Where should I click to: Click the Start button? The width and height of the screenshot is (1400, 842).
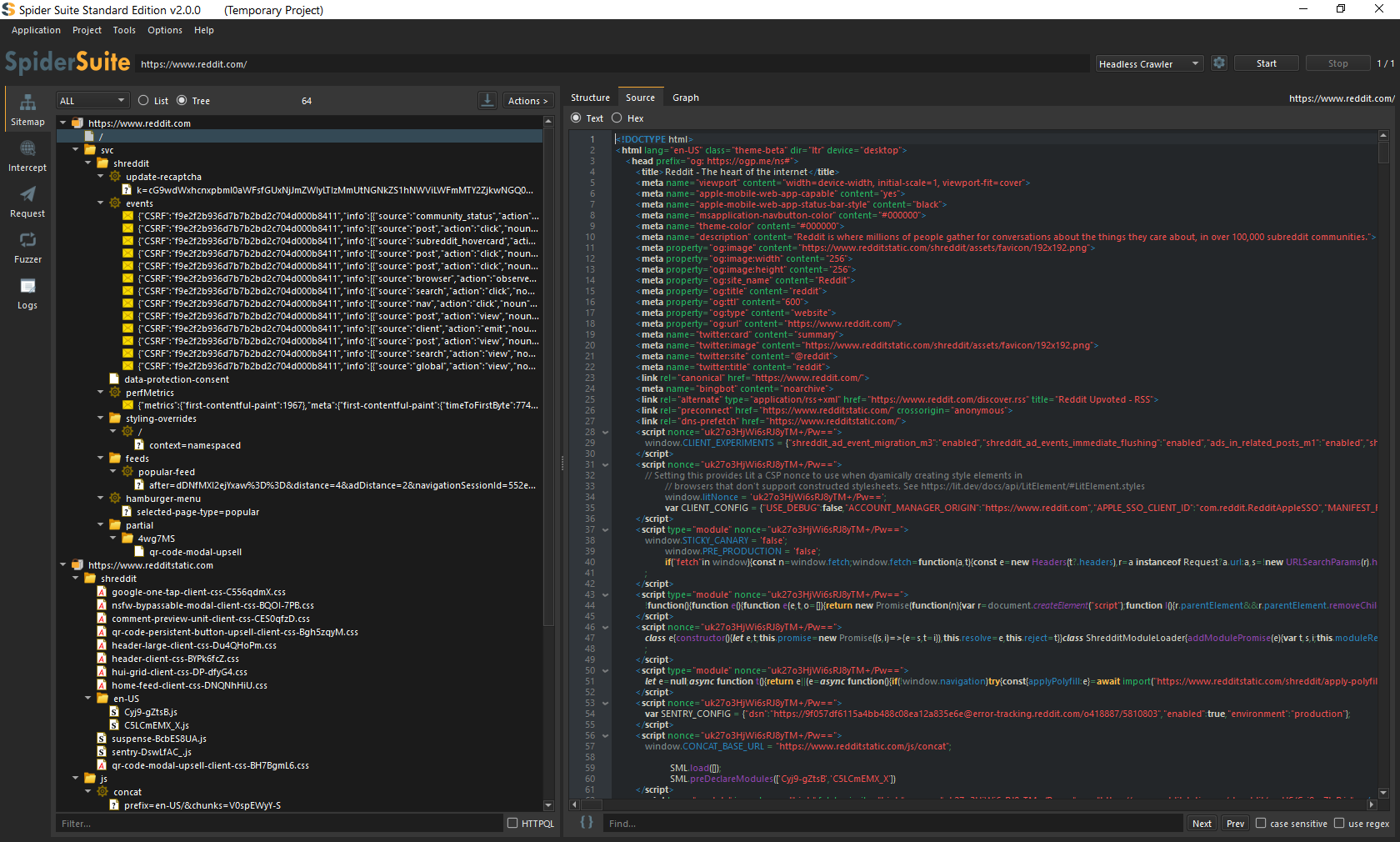[1266, 63]
